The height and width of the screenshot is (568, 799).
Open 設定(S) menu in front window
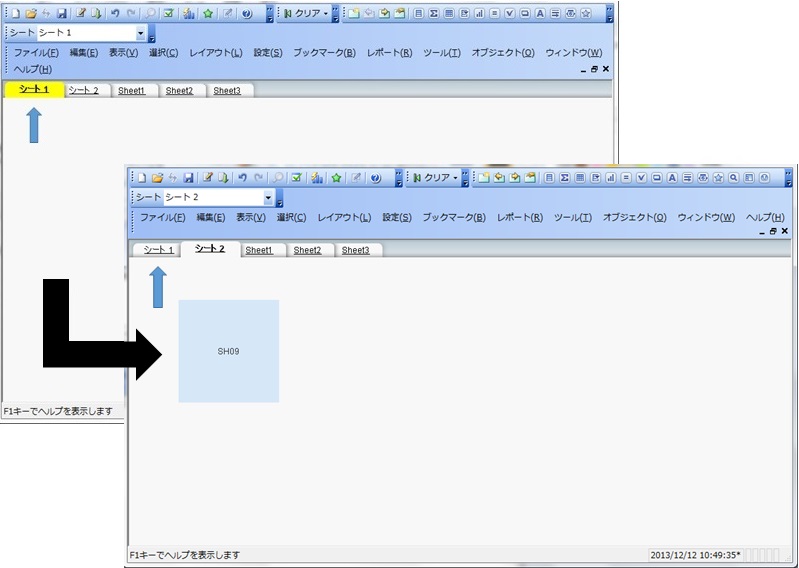(x=397, y=218)
